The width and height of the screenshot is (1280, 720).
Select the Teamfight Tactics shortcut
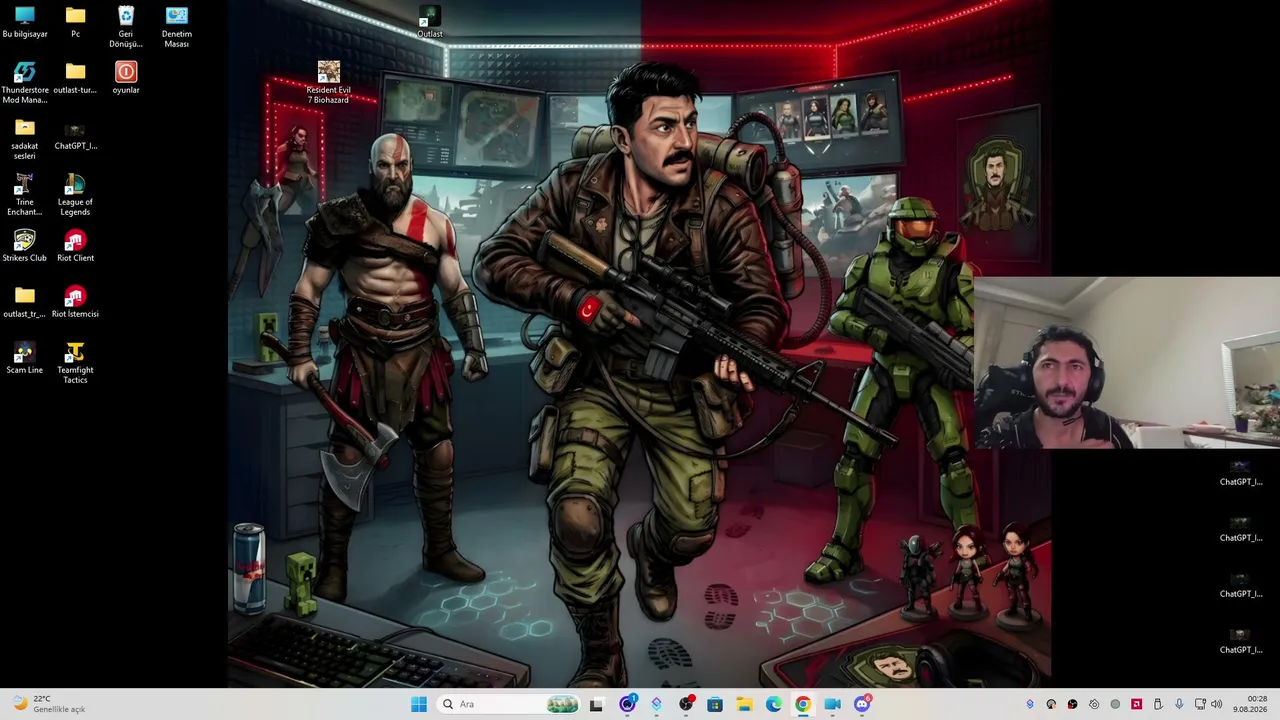pyautogui.click(x=75, y=363)
